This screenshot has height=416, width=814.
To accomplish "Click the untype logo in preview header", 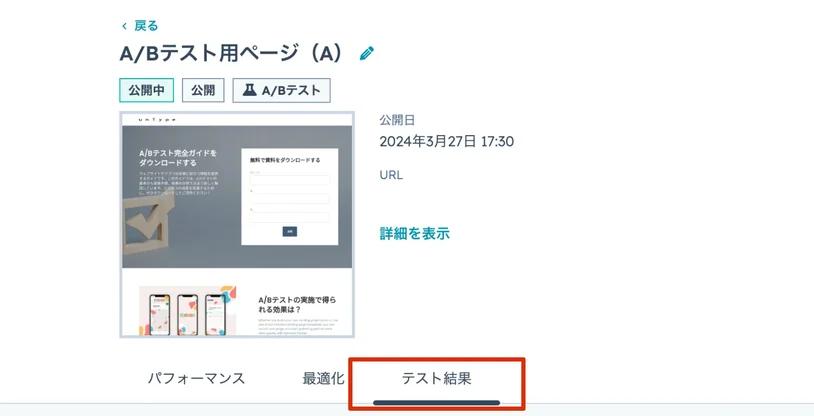I will tap(157, 120).
